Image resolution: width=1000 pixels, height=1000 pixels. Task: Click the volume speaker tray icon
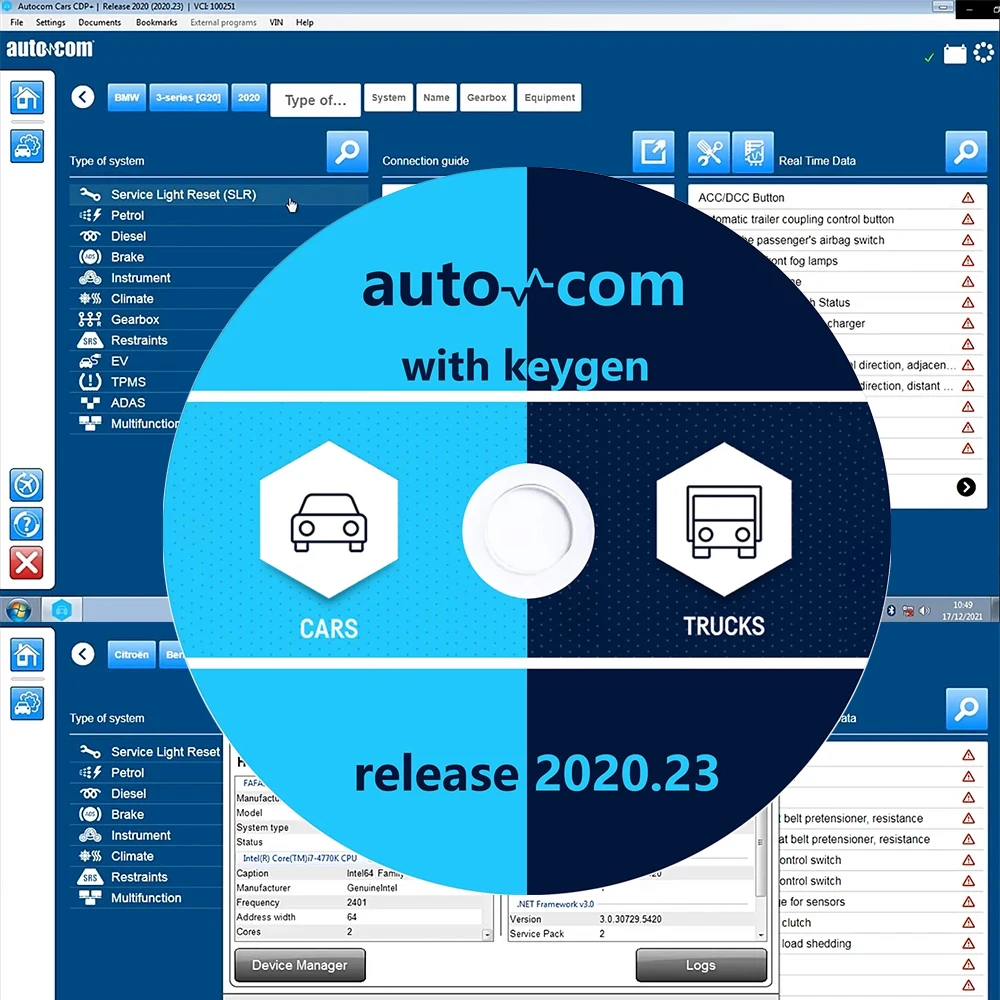pos(924,610)
